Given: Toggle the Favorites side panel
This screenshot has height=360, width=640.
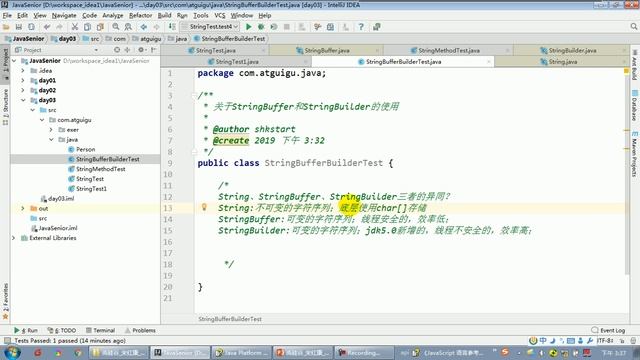Looking at the screenshot, I should (x=5, y=301).
